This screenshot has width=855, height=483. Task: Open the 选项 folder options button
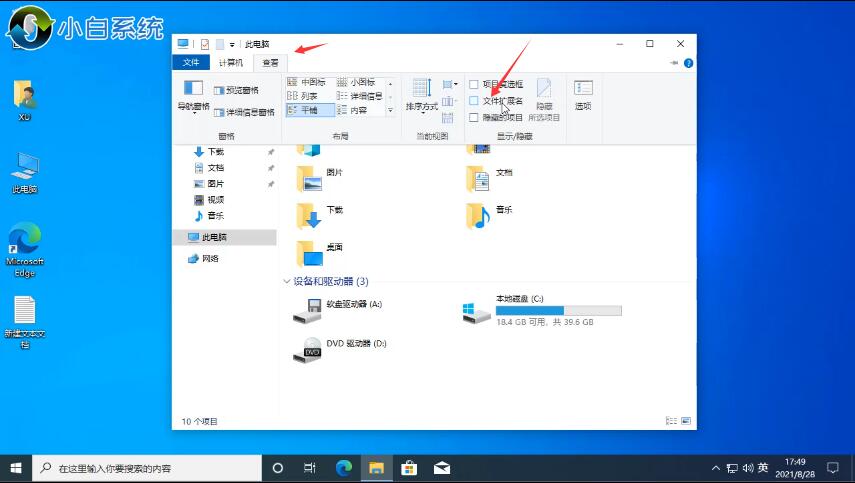pyautogui.click(x=583, y=95)
